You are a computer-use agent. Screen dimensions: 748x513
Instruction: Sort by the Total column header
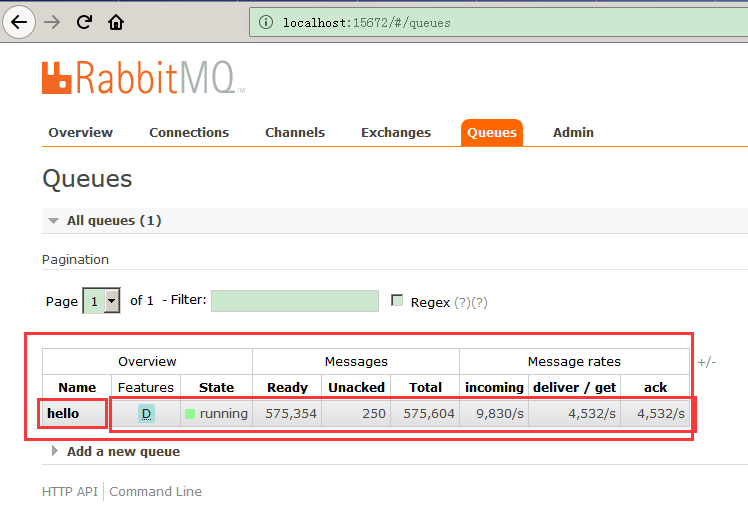point(426,387)
